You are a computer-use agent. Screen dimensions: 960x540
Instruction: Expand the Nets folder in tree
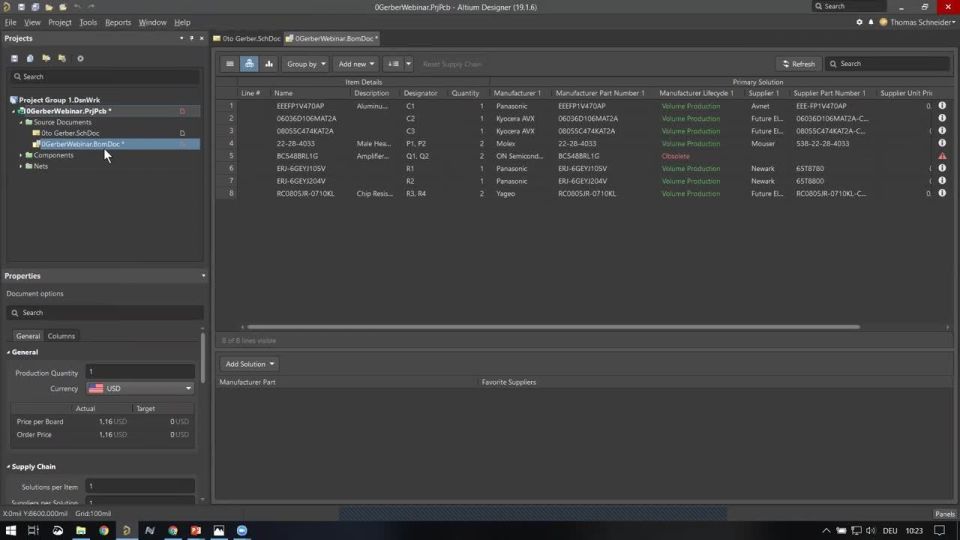click(21, 167)
